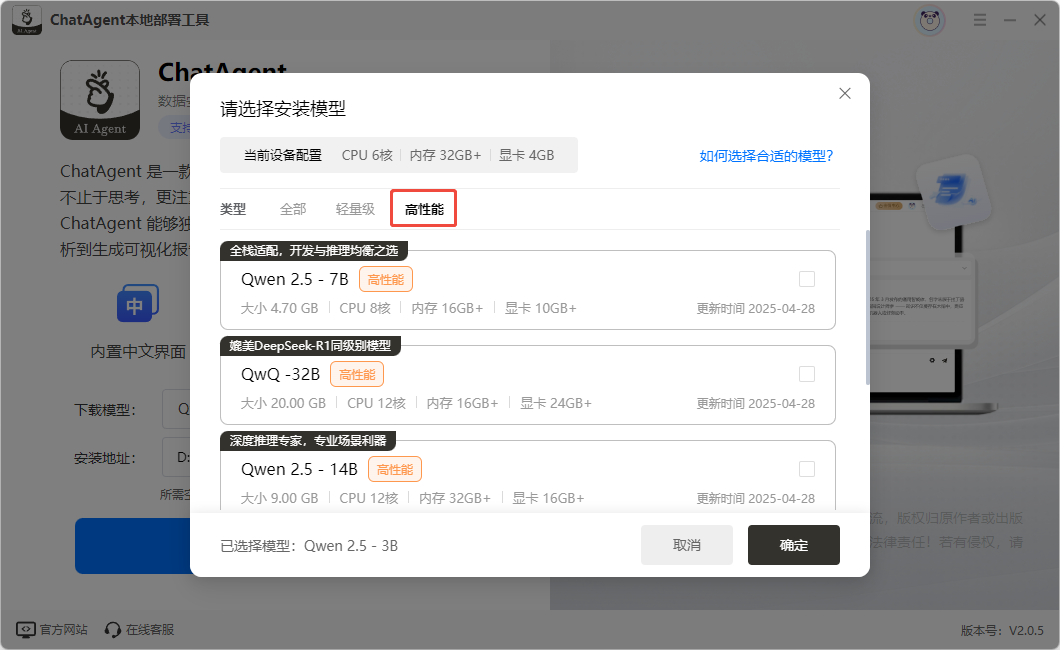Click the 内存 32GB+ device spec in the config bar
This screenshot has height=650, width=1060.
[x=445, y=155]
